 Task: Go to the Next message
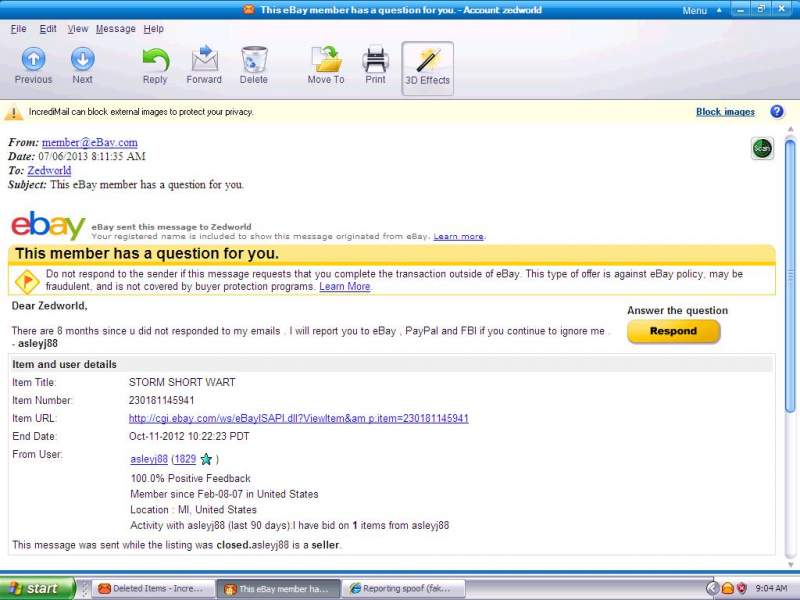click(x=82, y=66)
